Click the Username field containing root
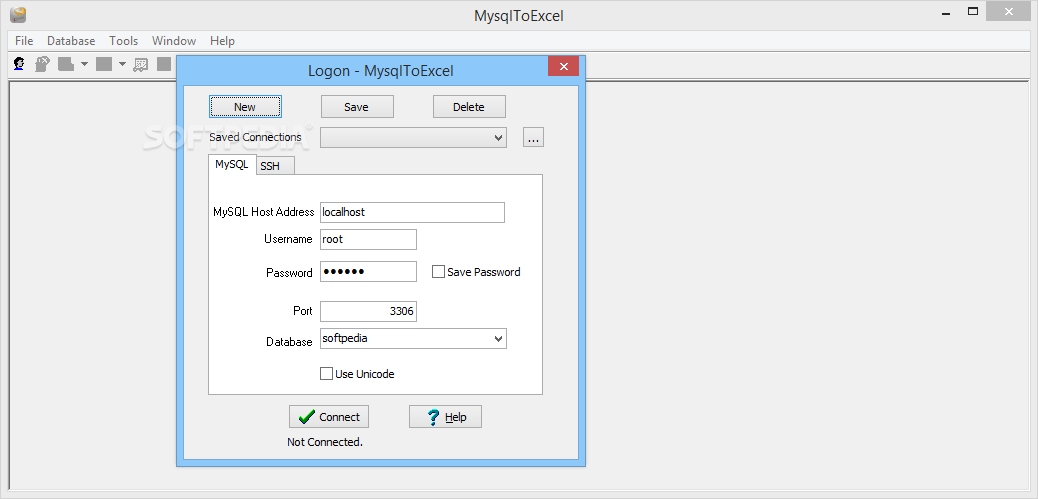Viewport: 1038px width, 499px height. pos(369,240)
